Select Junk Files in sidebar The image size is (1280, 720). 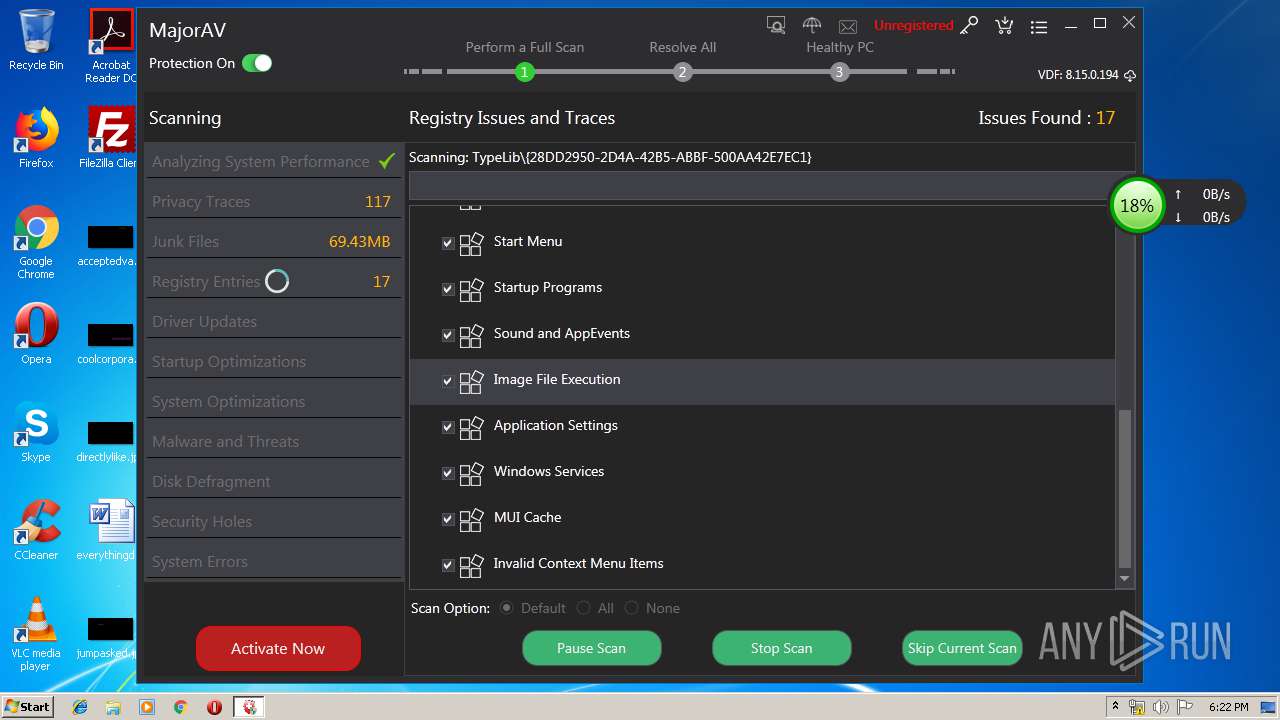tap(273, 241)
